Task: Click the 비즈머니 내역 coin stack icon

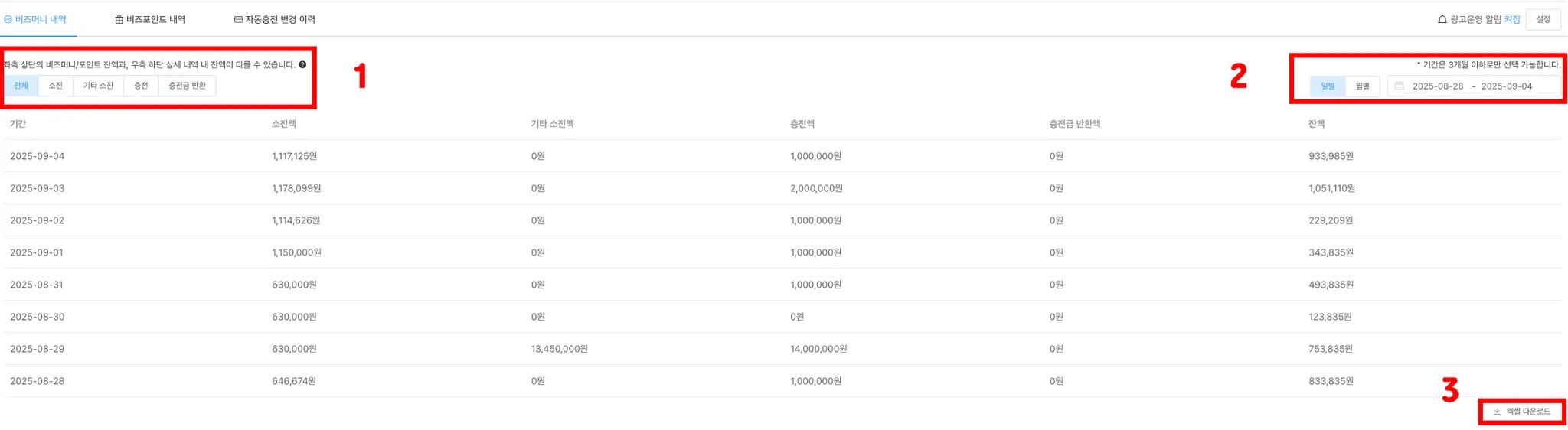Action: 8,20
